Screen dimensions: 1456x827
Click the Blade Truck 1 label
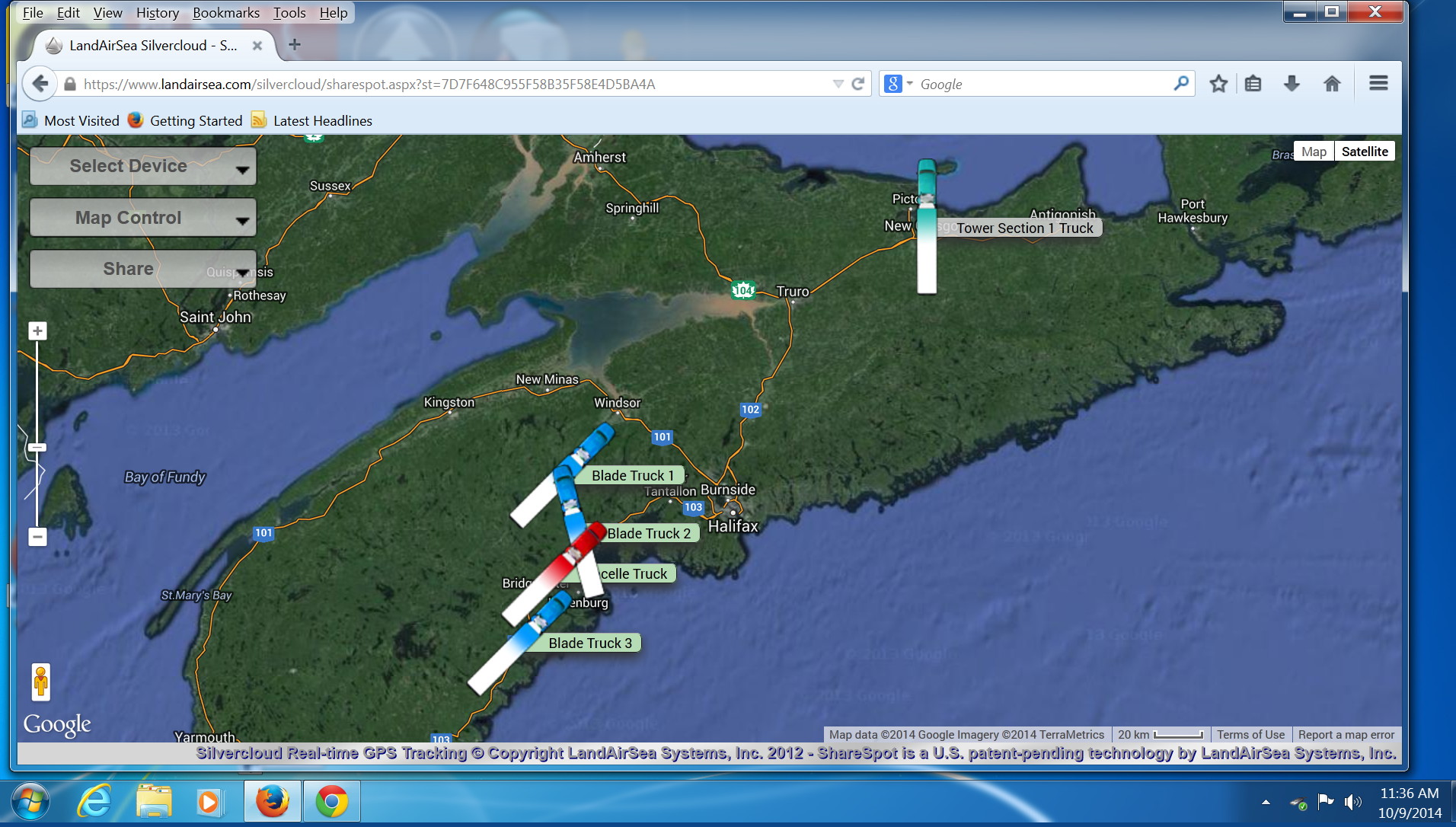(x=633, y=476)
